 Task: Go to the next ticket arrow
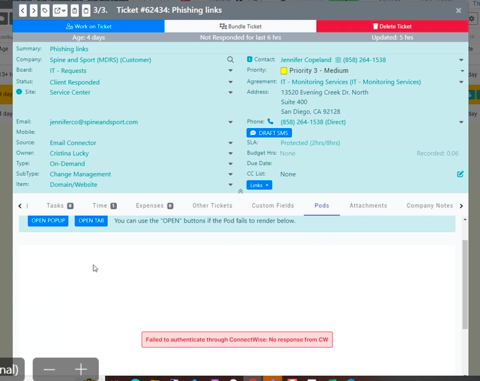point(34,11)
